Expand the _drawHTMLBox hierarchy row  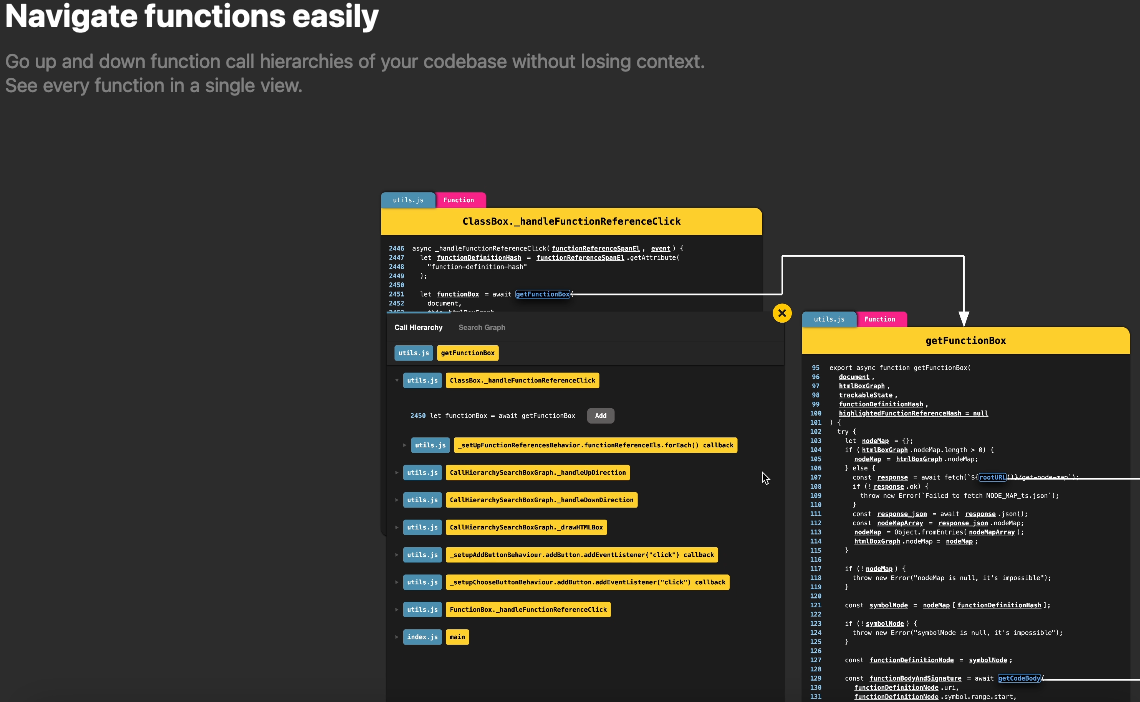point(397,528)
